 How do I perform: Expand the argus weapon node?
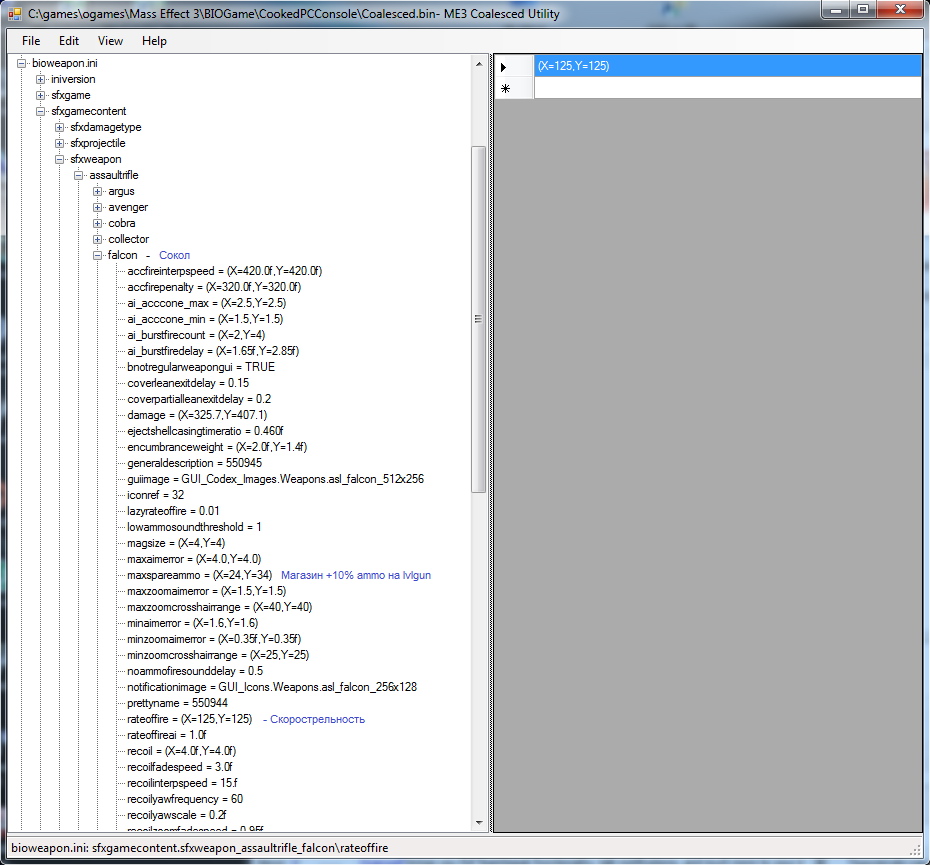click(x=97, y=191)
